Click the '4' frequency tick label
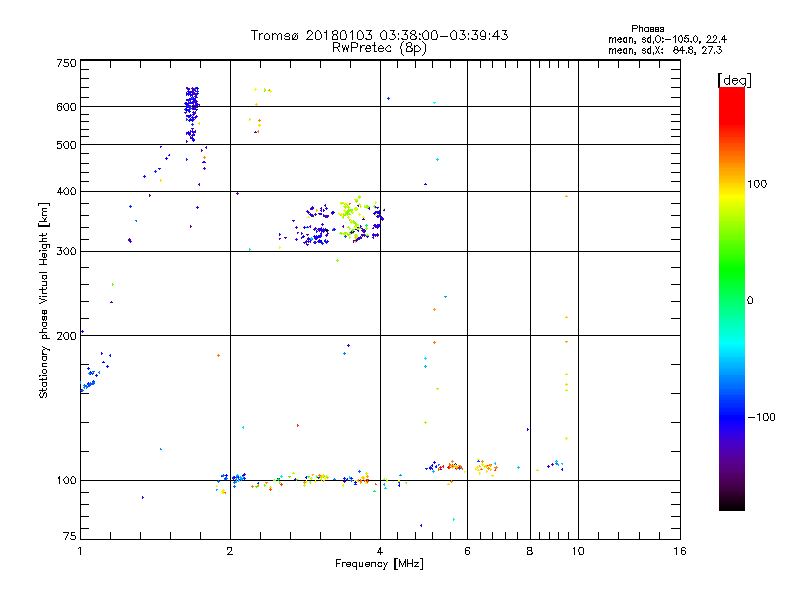This screenshot has height=600, width=800. (x=380, y=551)
